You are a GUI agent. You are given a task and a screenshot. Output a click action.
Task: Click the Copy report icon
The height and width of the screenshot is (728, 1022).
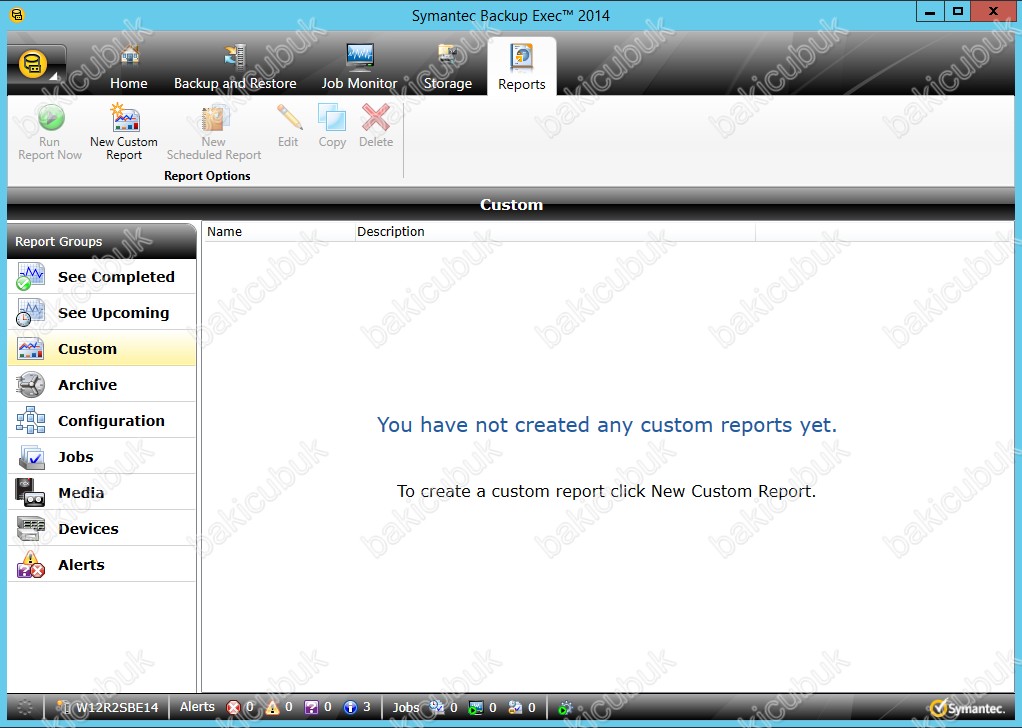[332, 117]
